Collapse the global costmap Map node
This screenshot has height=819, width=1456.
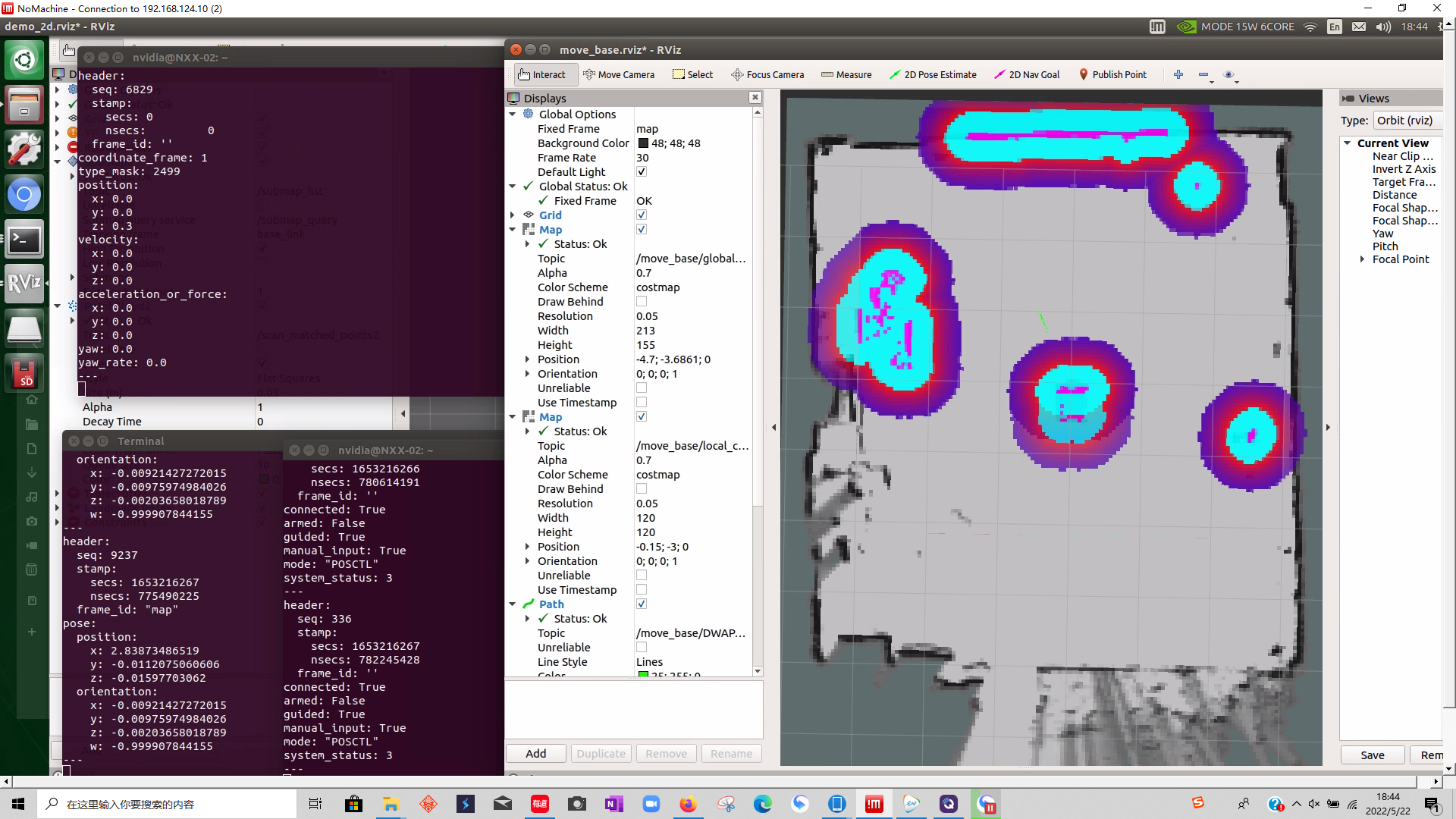click(513, 230)
